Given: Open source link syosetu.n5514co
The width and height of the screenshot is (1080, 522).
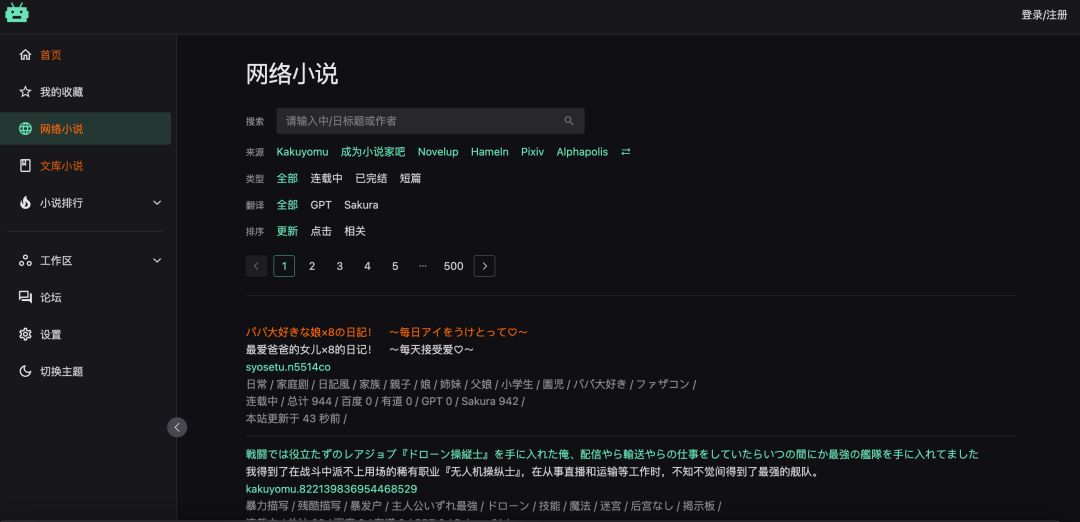Looking at the screenshot, I should tap(288, 367).
